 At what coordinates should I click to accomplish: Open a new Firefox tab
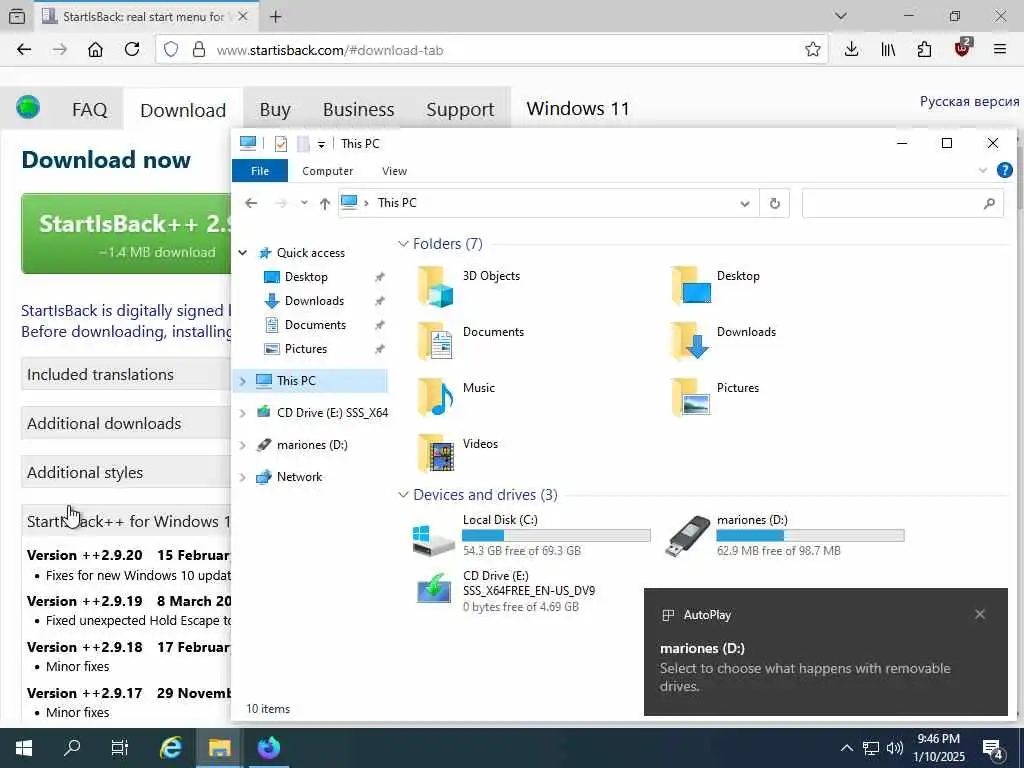point(276,16)
